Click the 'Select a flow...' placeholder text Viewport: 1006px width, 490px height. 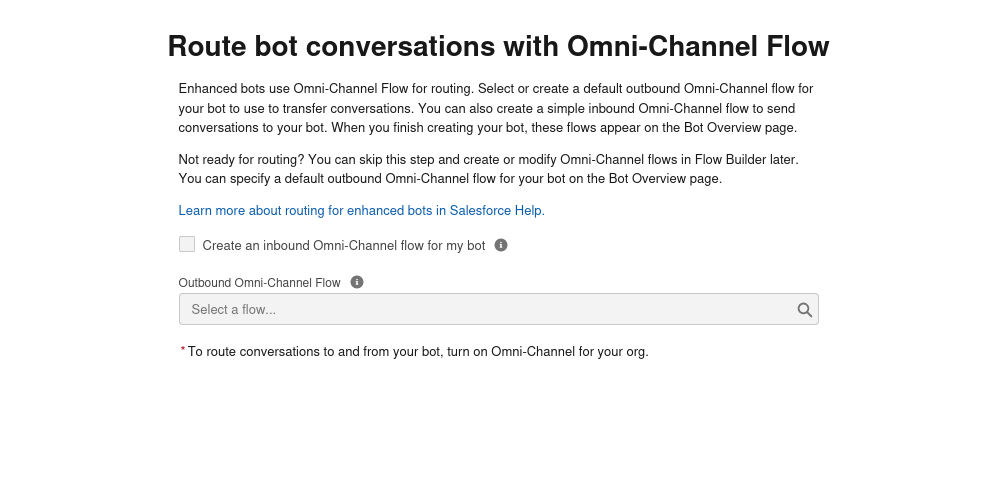tap(234, 310)
